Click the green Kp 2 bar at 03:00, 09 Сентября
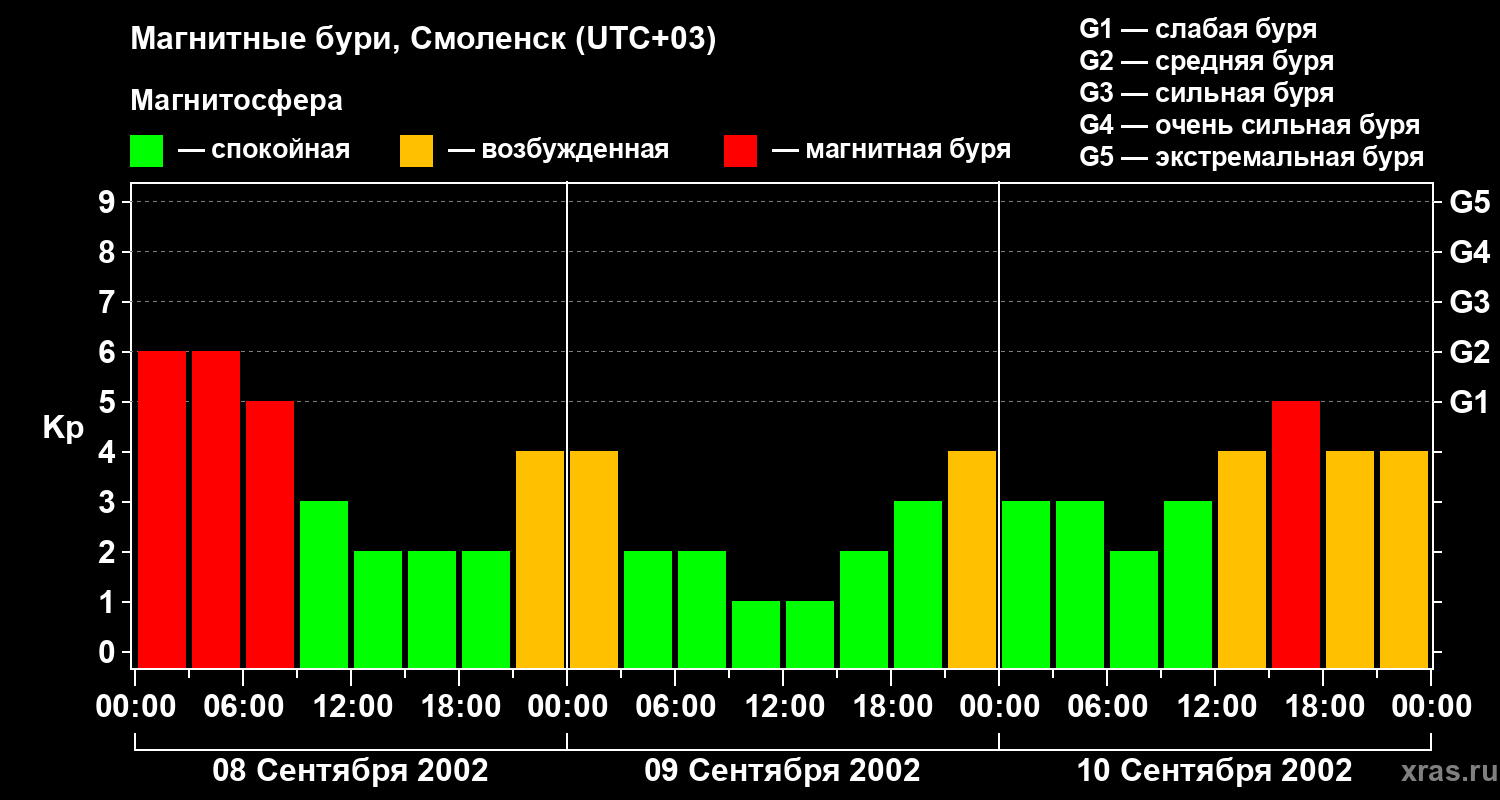Viewport: 1500px width, 800px height. click(x=648, y=609)
